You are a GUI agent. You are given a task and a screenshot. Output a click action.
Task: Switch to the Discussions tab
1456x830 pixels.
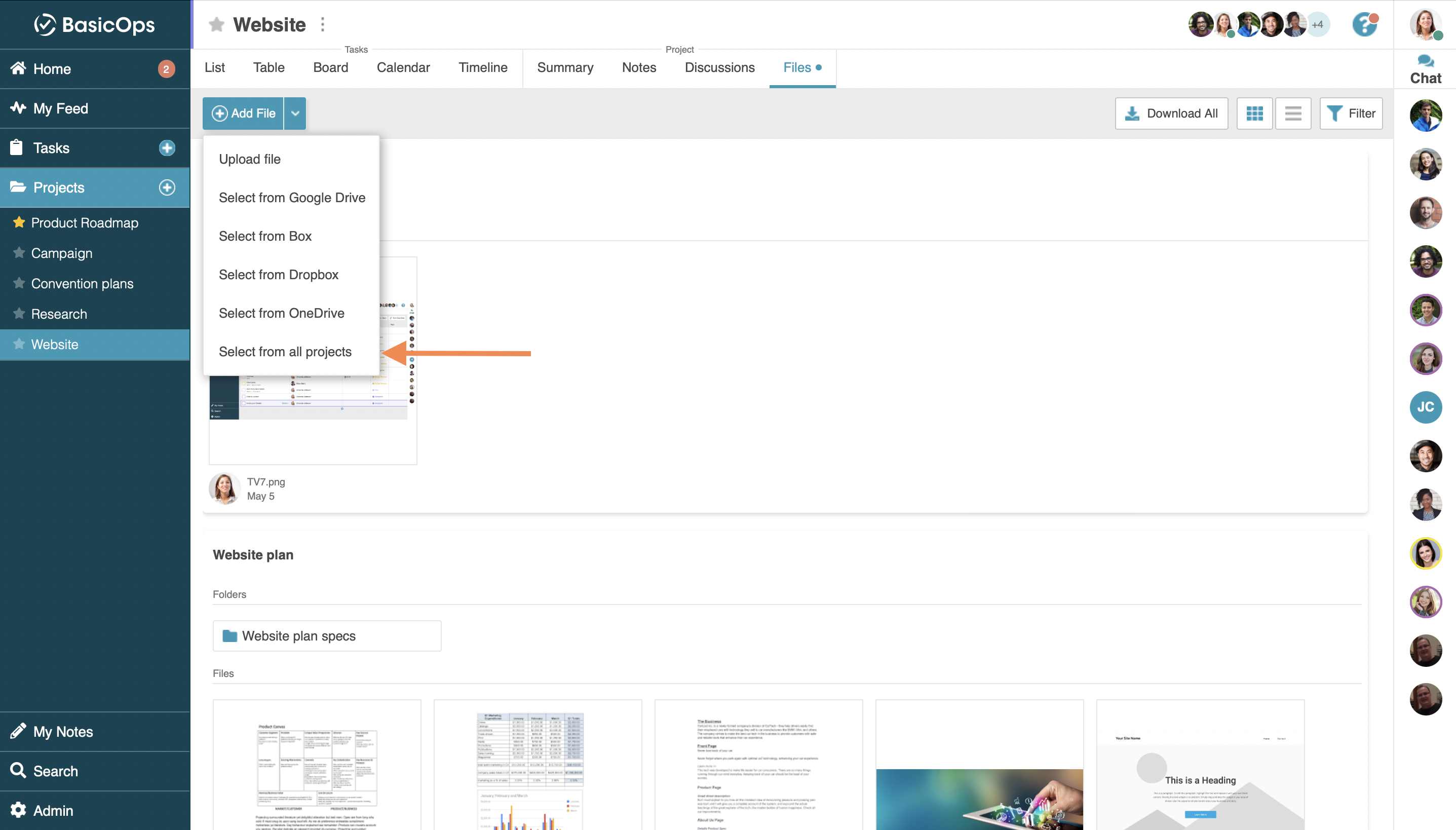[720, 68]
